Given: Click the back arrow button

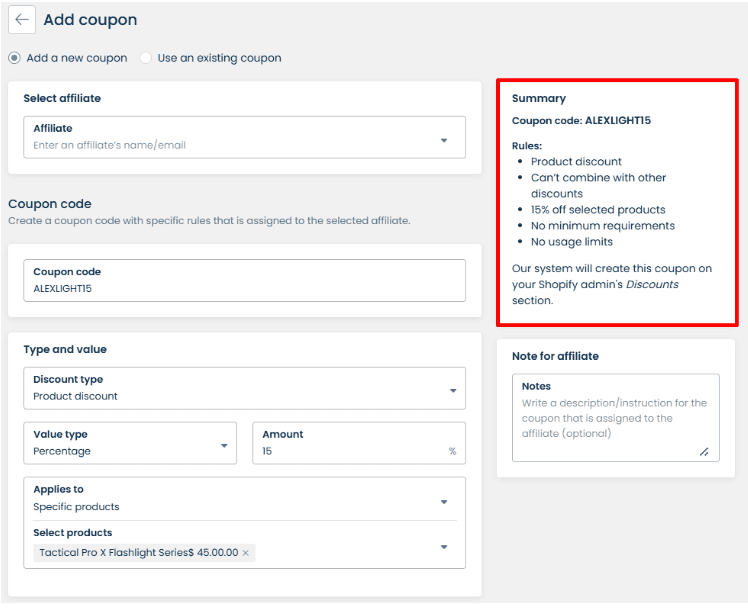Looking at the screenshot, I should 22,20.
